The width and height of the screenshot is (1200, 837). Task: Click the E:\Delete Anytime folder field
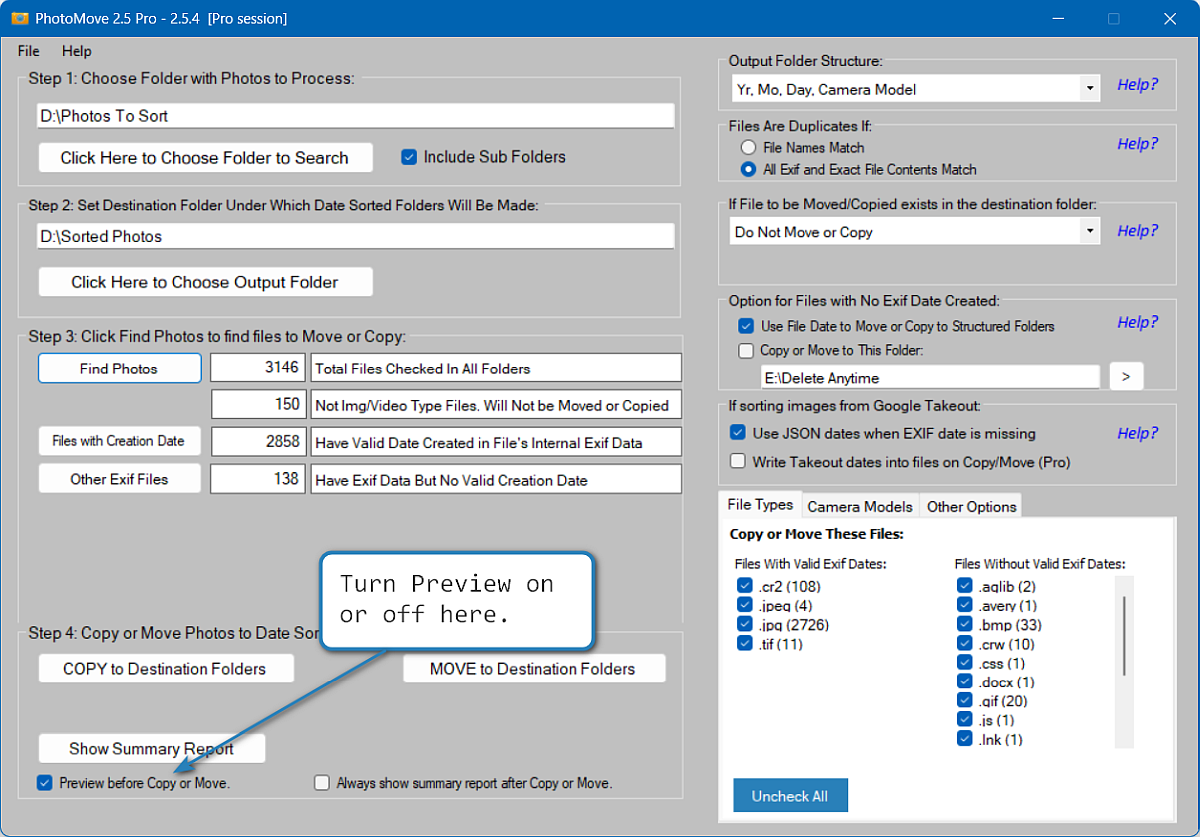coord(930,378)
